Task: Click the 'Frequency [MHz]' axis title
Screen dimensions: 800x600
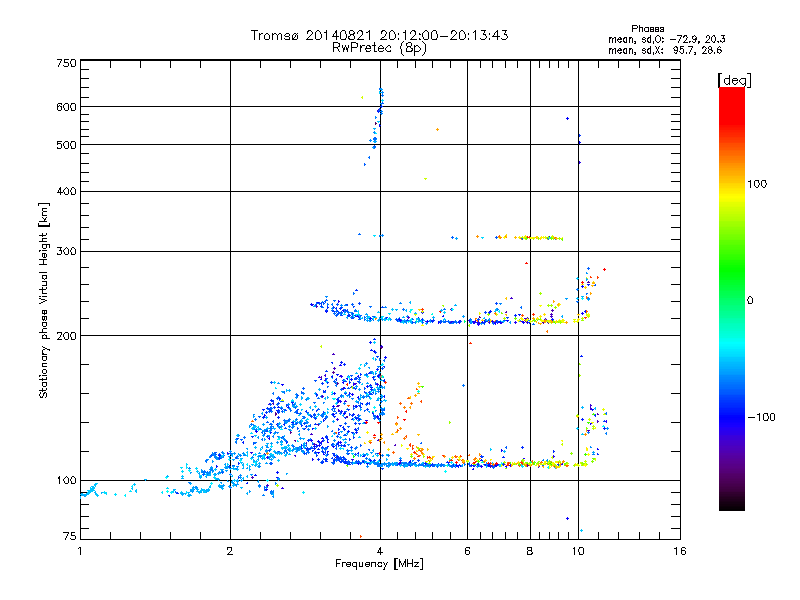Action: [x=380, y=564]
